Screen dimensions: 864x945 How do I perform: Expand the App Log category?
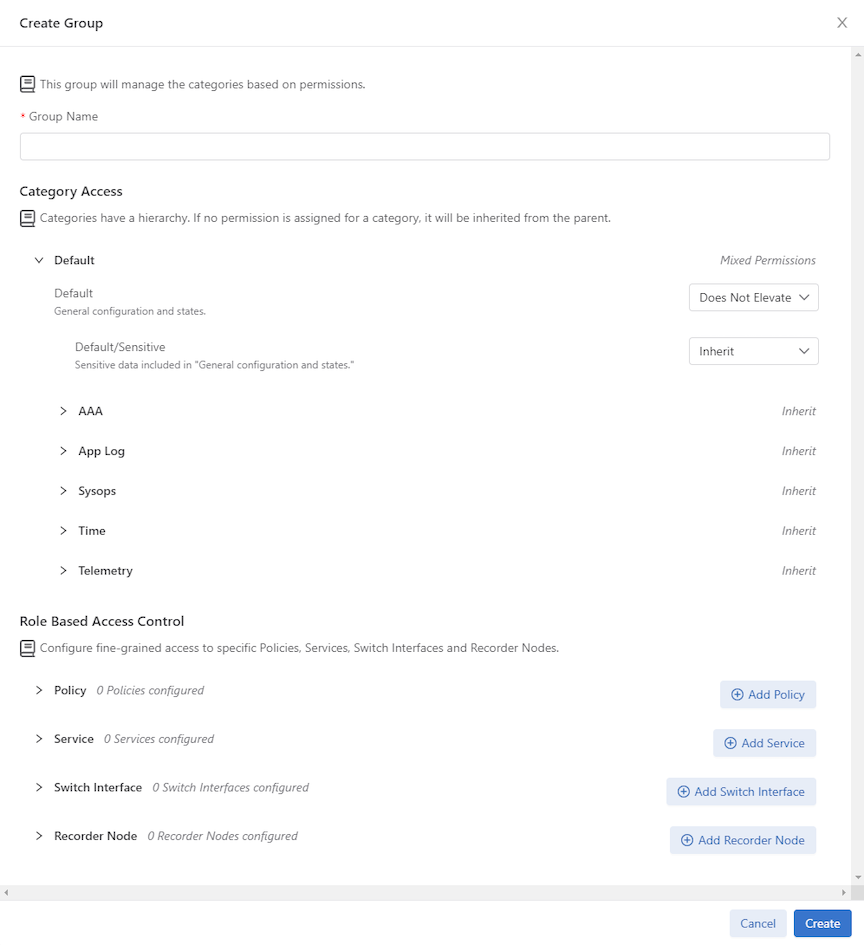click(63, 451)
